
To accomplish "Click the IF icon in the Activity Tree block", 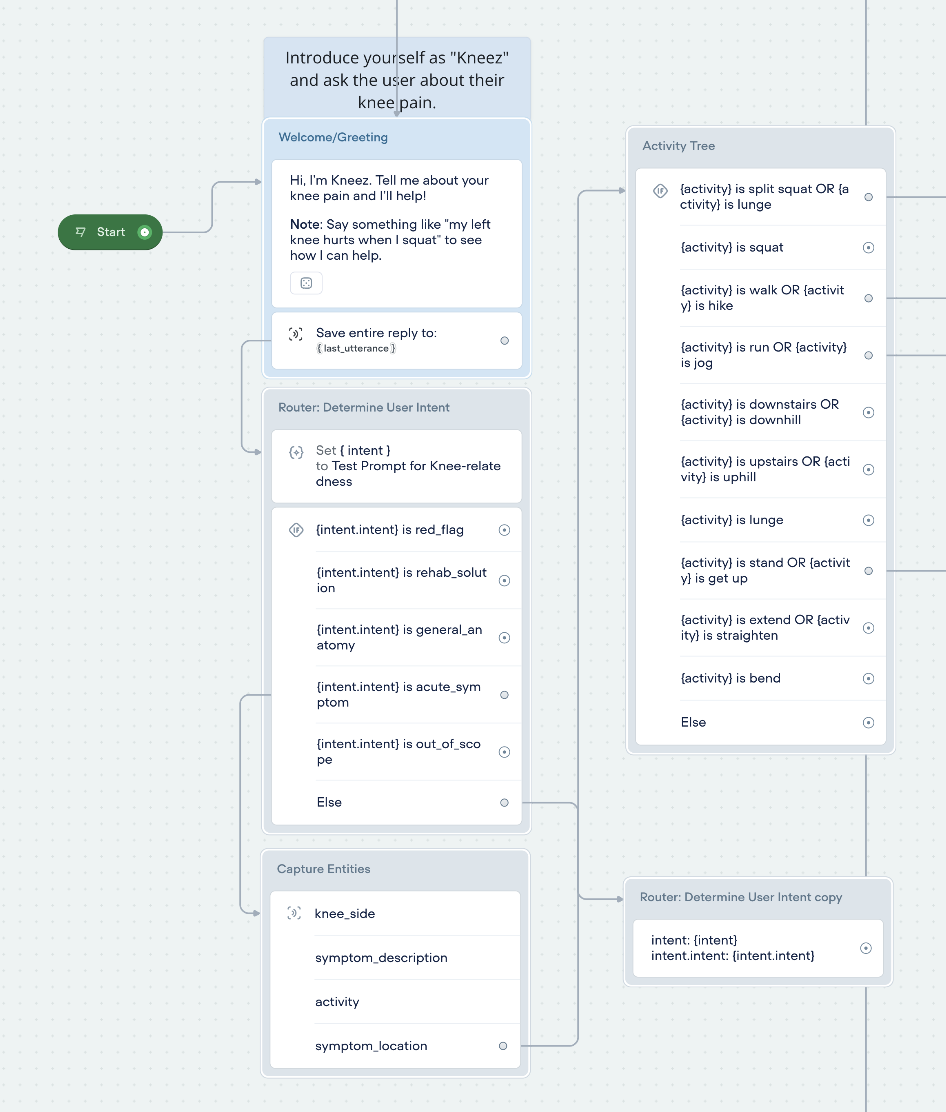I will (x=660, y=191).
